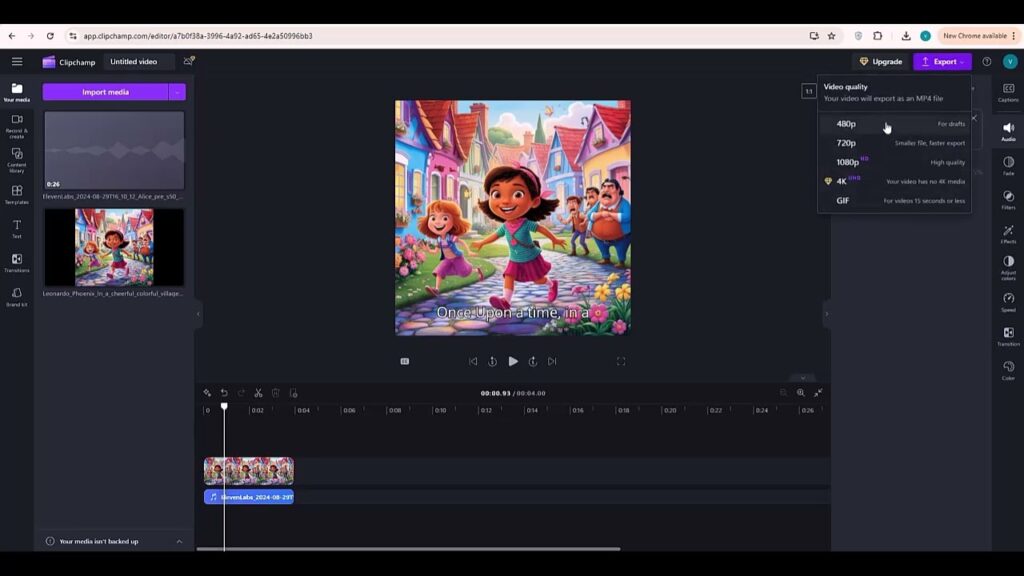Expand the Import media dropdown arrow

[x=177, y=92]
